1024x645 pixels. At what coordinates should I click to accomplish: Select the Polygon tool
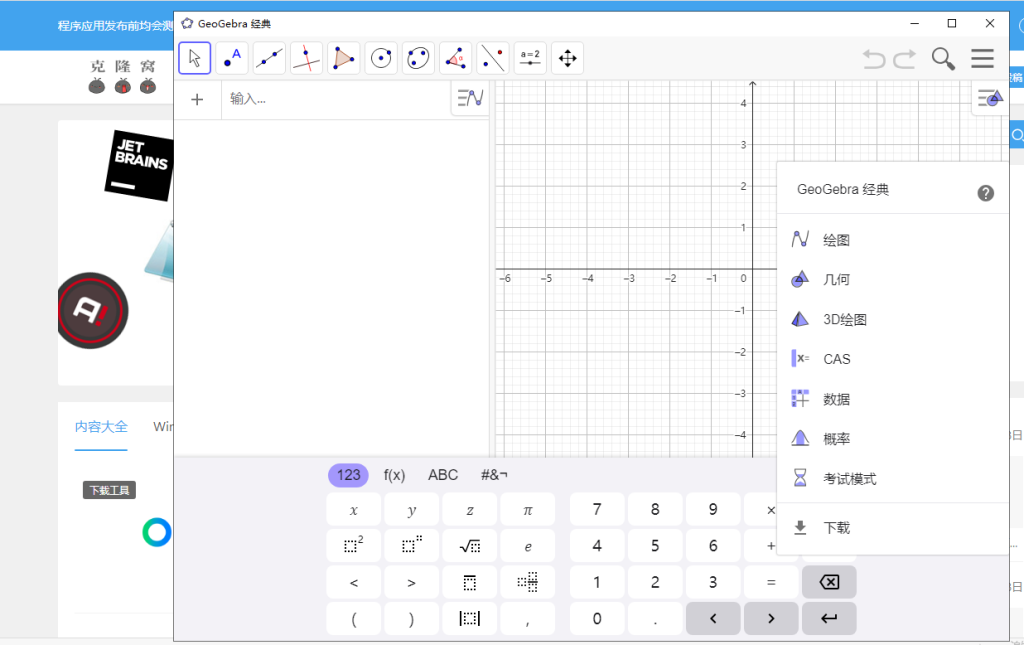344,58
